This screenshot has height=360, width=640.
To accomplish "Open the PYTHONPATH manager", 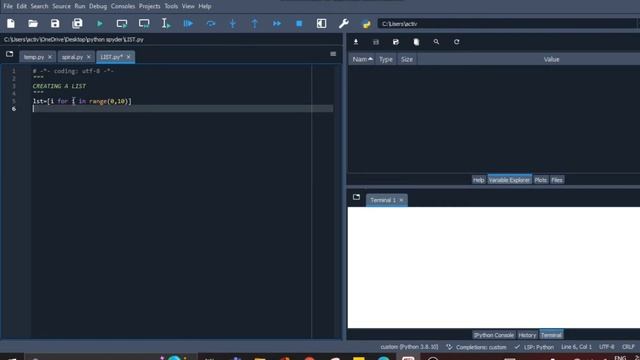I will [x=366, y=24].
